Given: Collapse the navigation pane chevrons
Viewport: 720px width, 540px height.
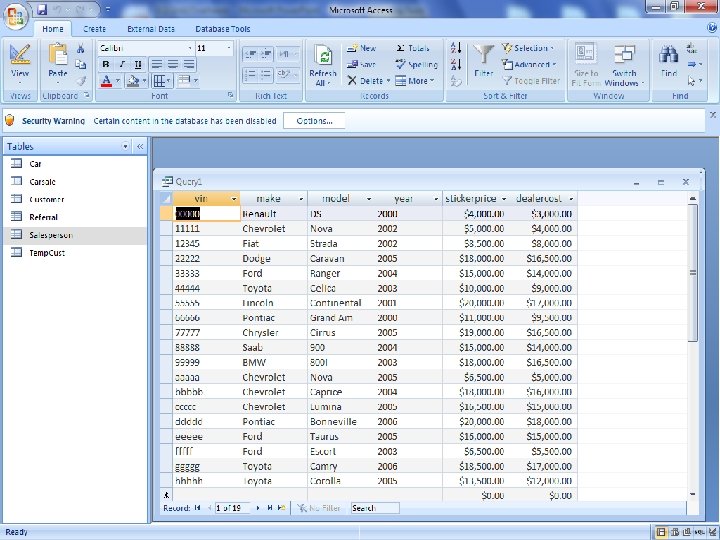Looking at the screenshot, I should (140, 146).
